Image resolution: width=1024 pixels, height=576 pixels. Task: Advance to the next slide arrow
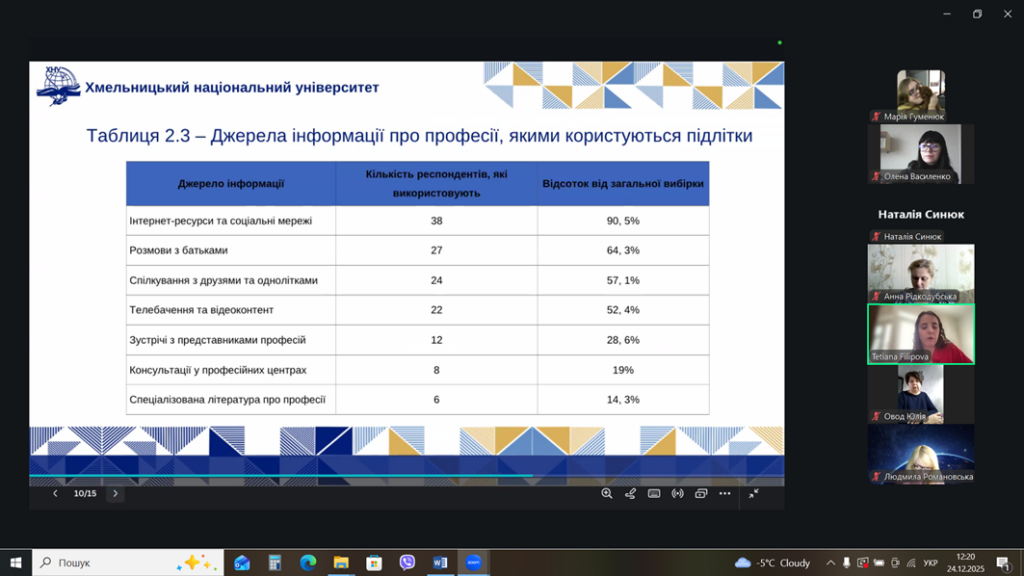pos(115,493)
